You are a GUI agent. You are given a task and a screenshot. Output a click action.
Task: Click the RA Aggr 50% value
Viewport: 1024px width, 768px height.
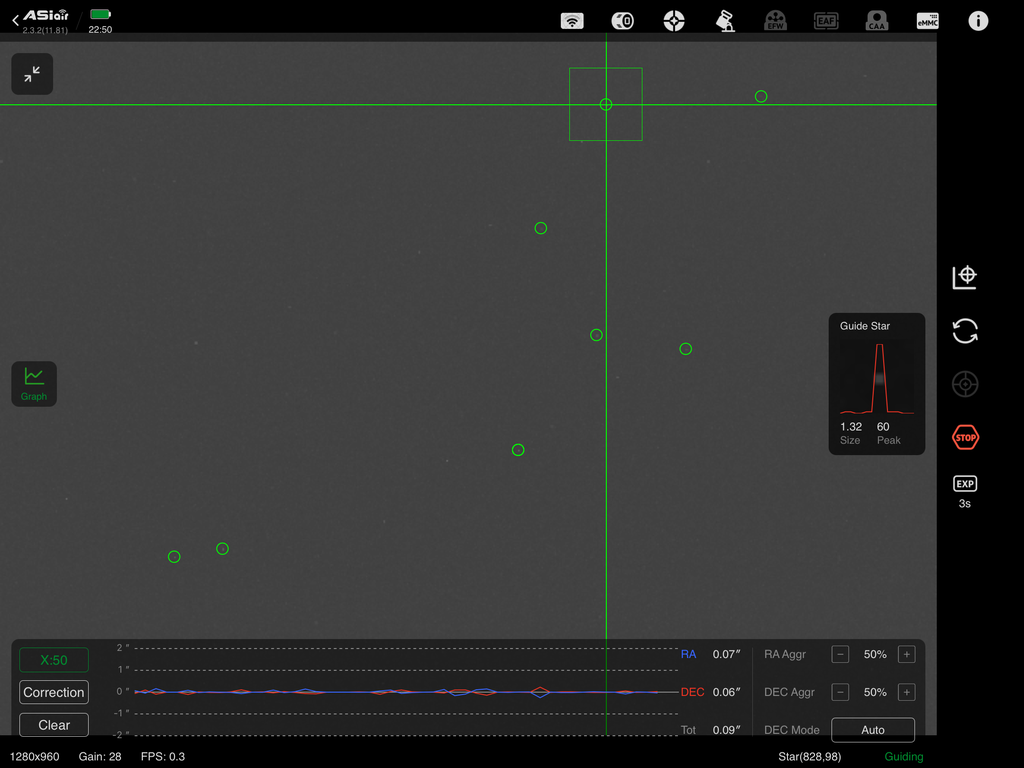[x=875, y=654]
